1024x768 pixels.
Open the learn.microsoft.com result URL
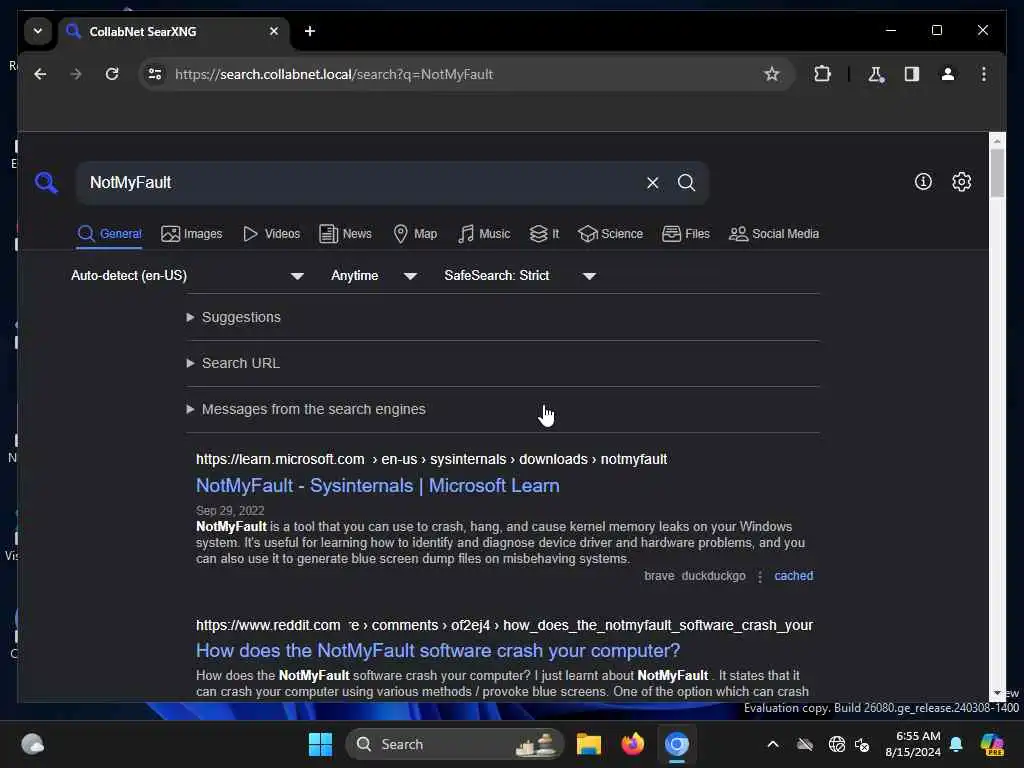(x=431, y=460)
